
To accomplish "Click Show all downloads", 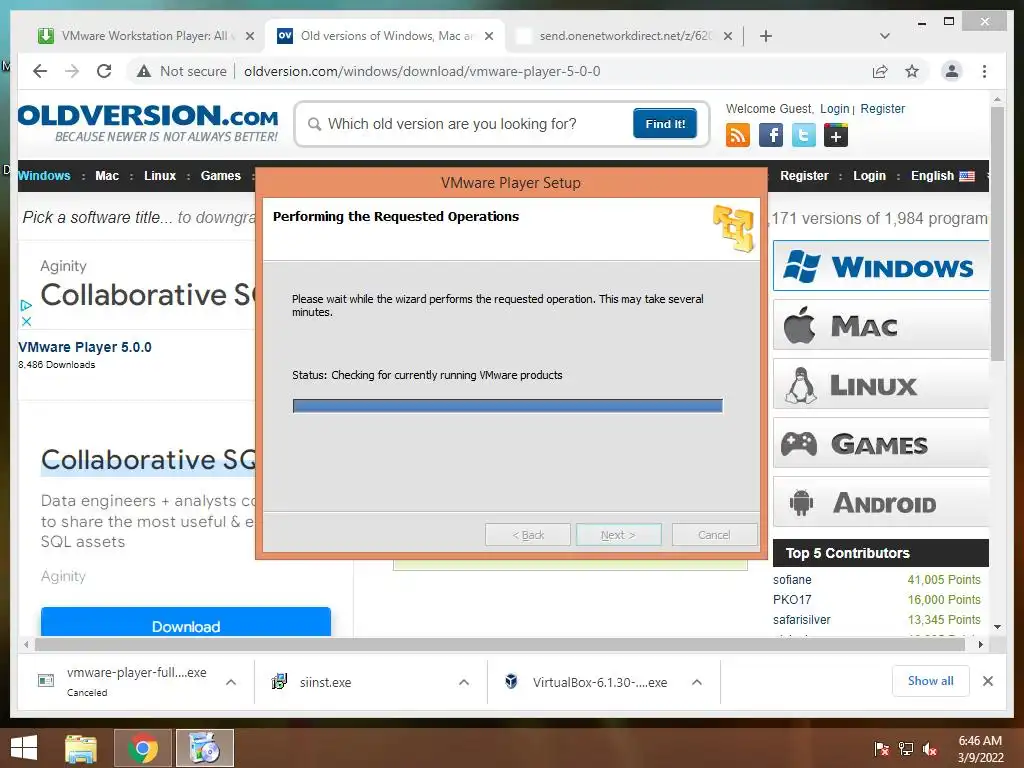I will click(931, 681).
